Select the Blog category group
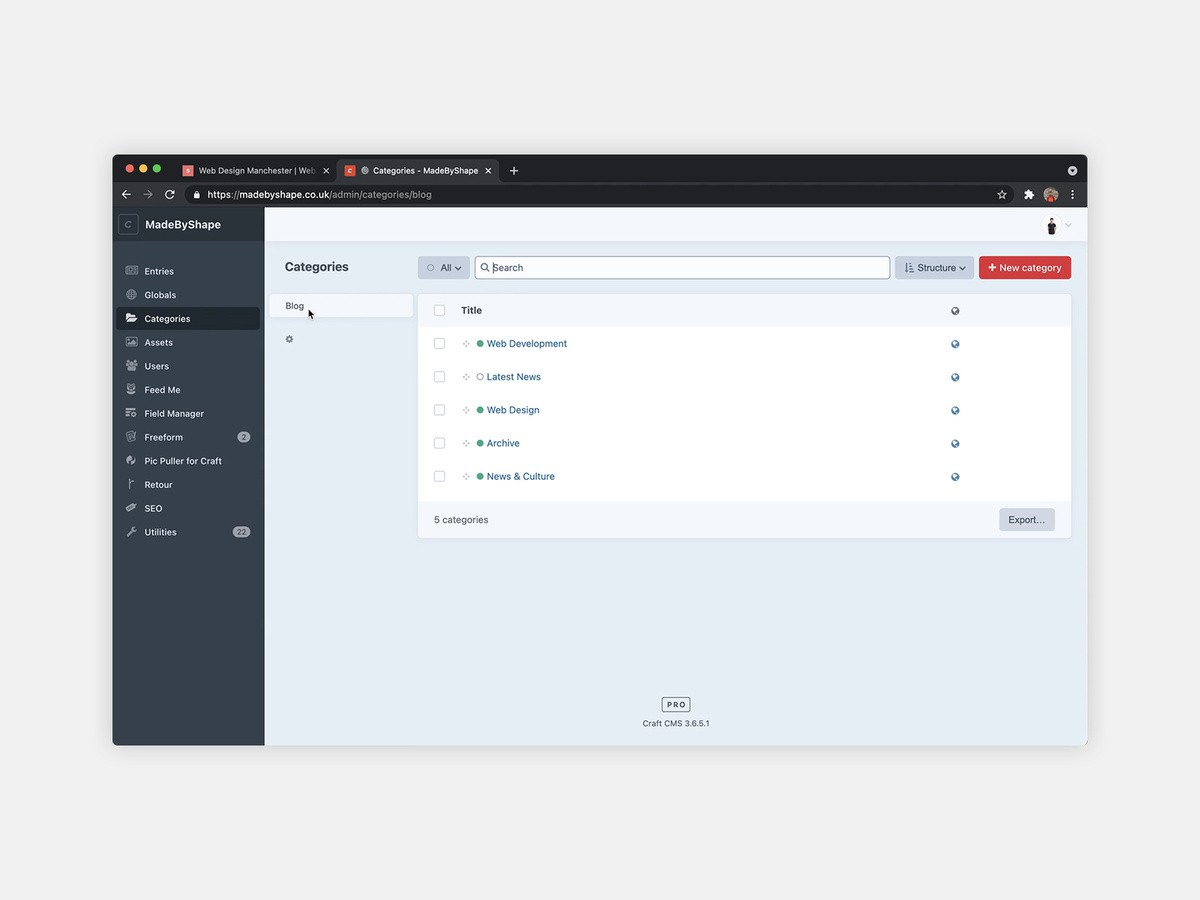Screen dimensions: 1200x900 (294, 305)
